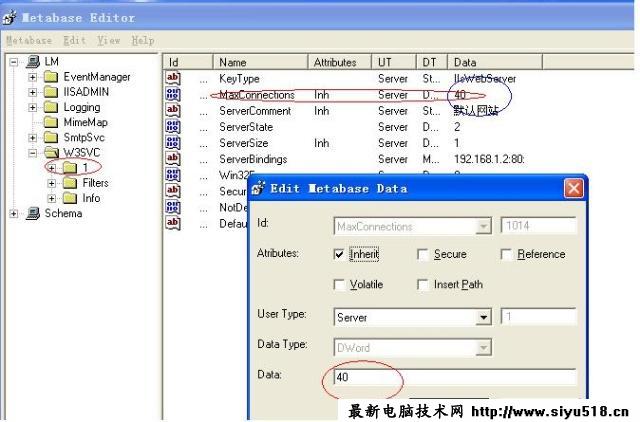Open the Edit menu

[x=75, y=40]
